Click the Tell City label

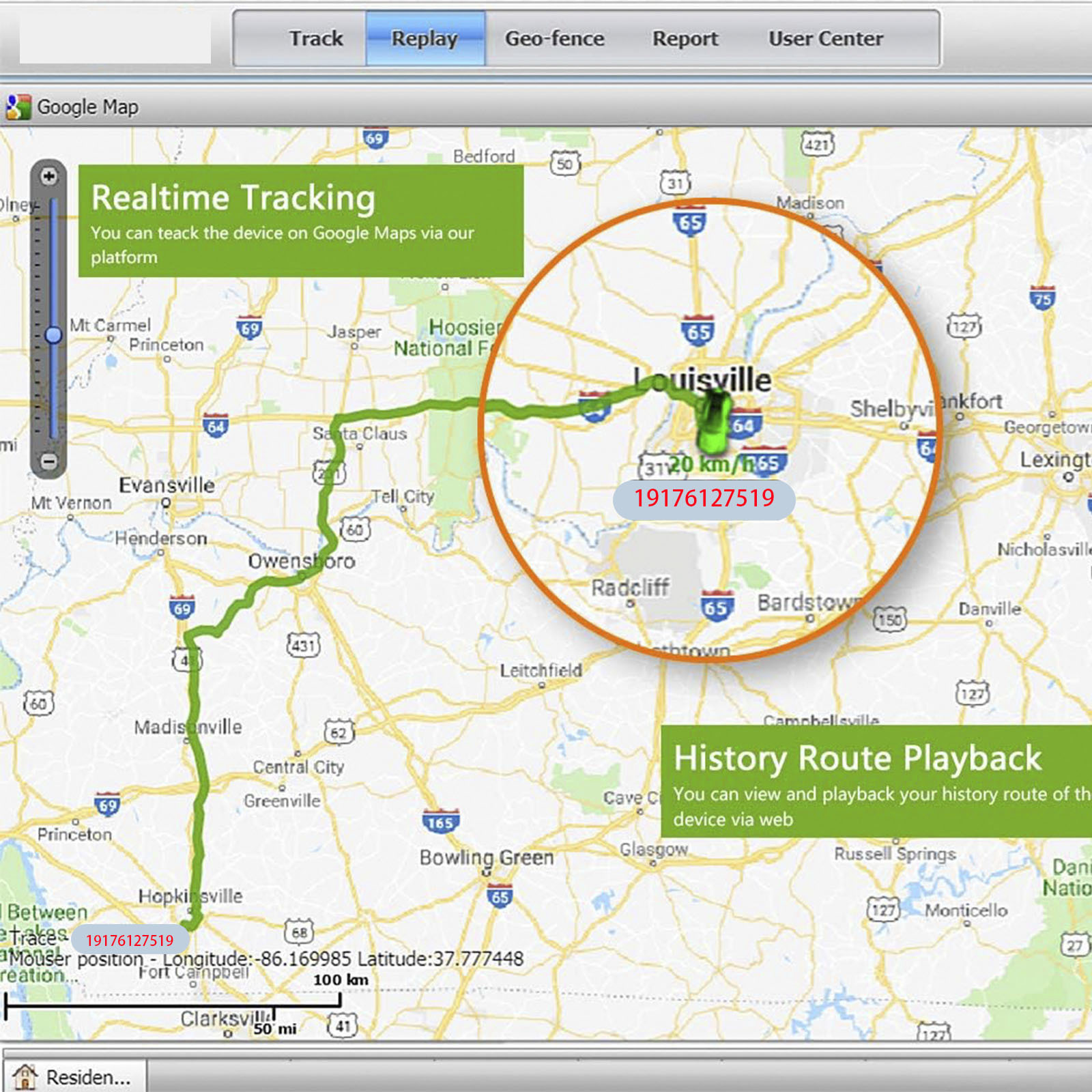coord(403,496)
